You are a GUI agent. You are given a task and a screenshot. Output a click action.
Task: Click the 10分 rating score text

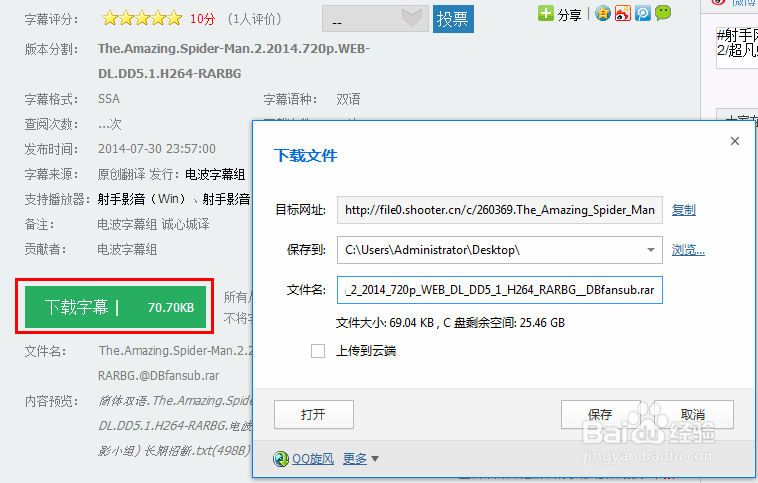[x=203, y=19]
